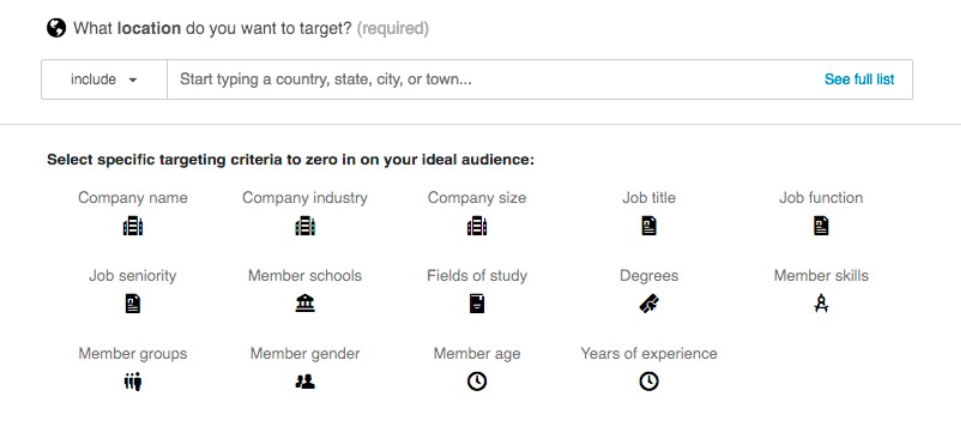The image size is (961, 431).
Task: Click the Company size building icon
Action: [477, 226]
